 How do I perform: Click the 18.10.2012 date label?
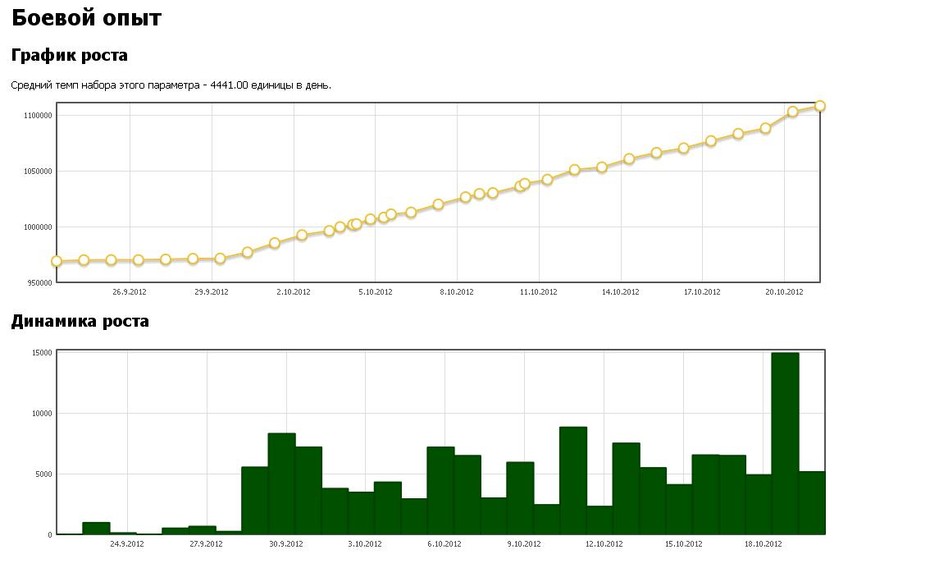(763, 544)
